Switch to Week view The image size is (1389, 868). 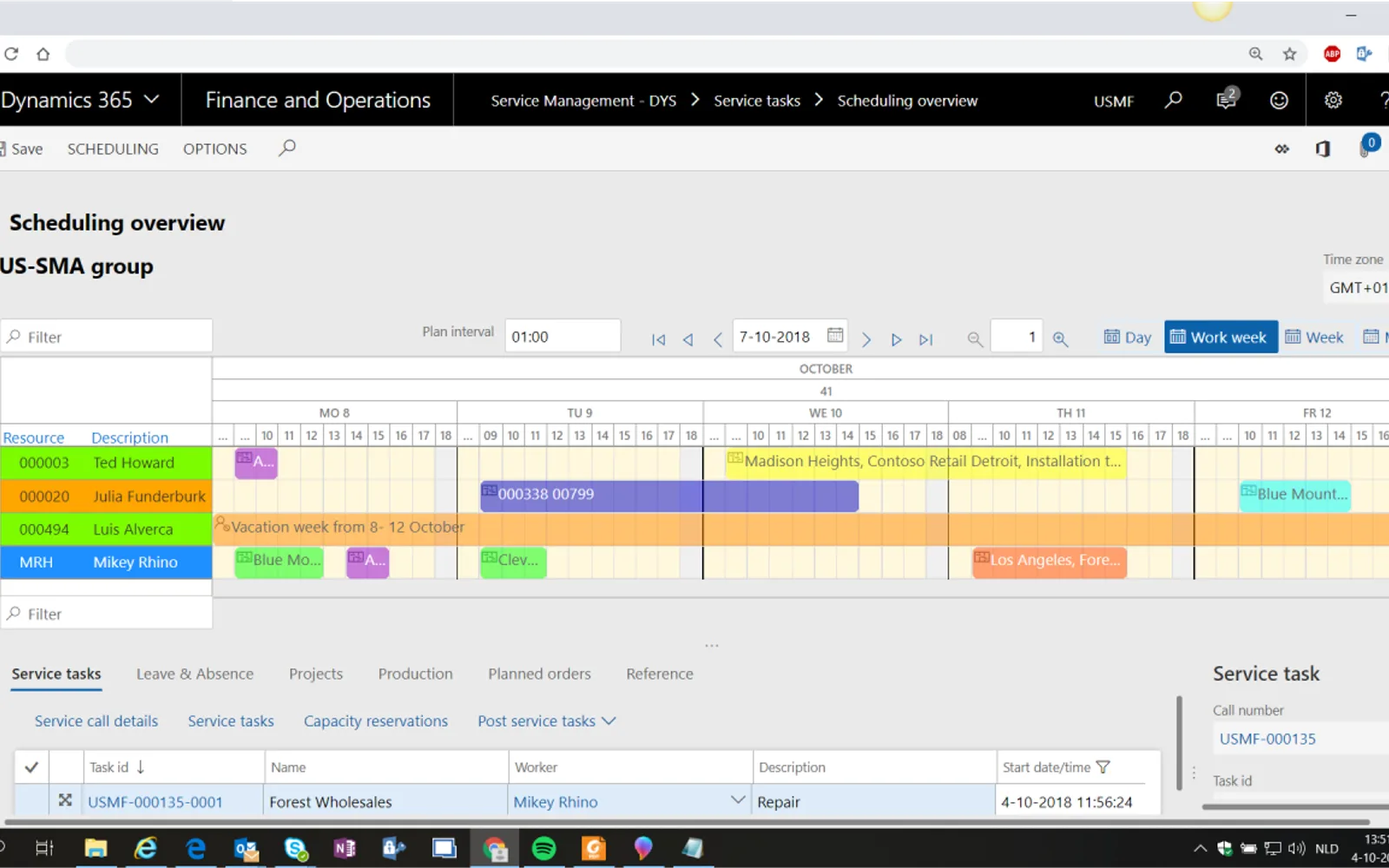coord(1313,337)
